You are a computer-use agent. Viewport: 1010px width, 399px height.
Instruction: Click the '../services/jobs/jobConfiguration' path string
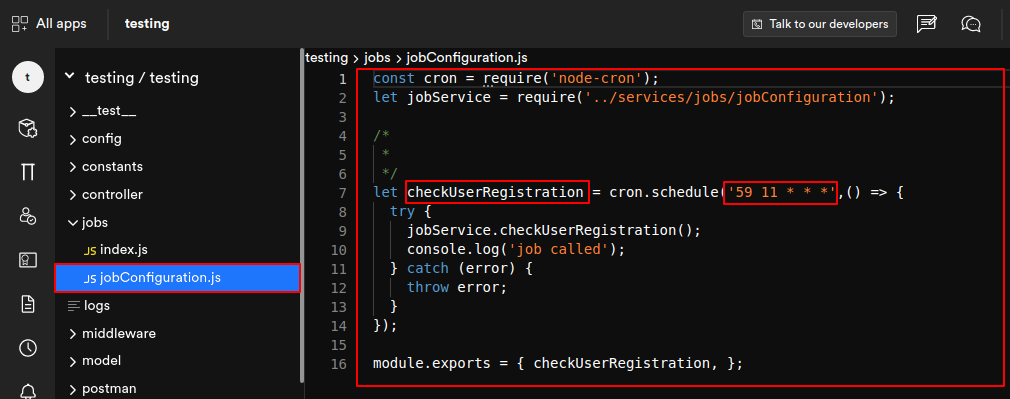(x=731, y=97)
